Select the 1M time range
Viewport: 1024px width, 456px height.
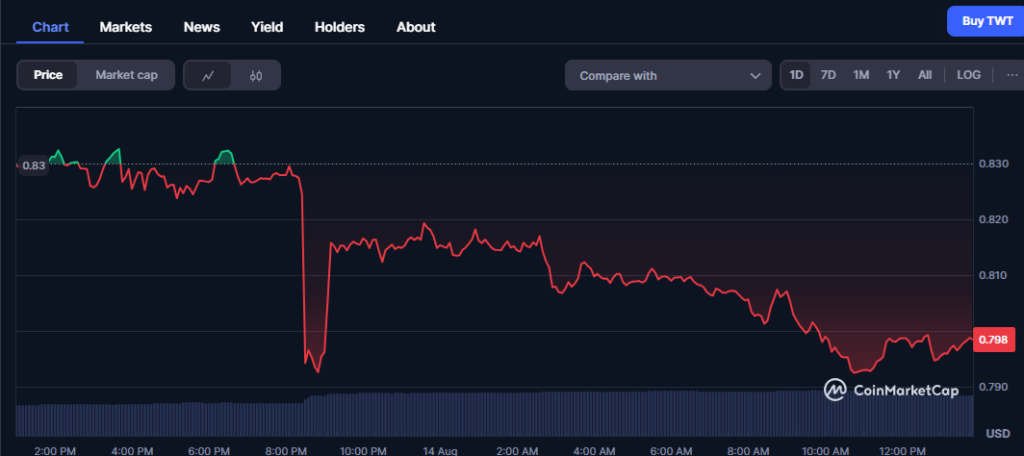(x=860, y=75)
